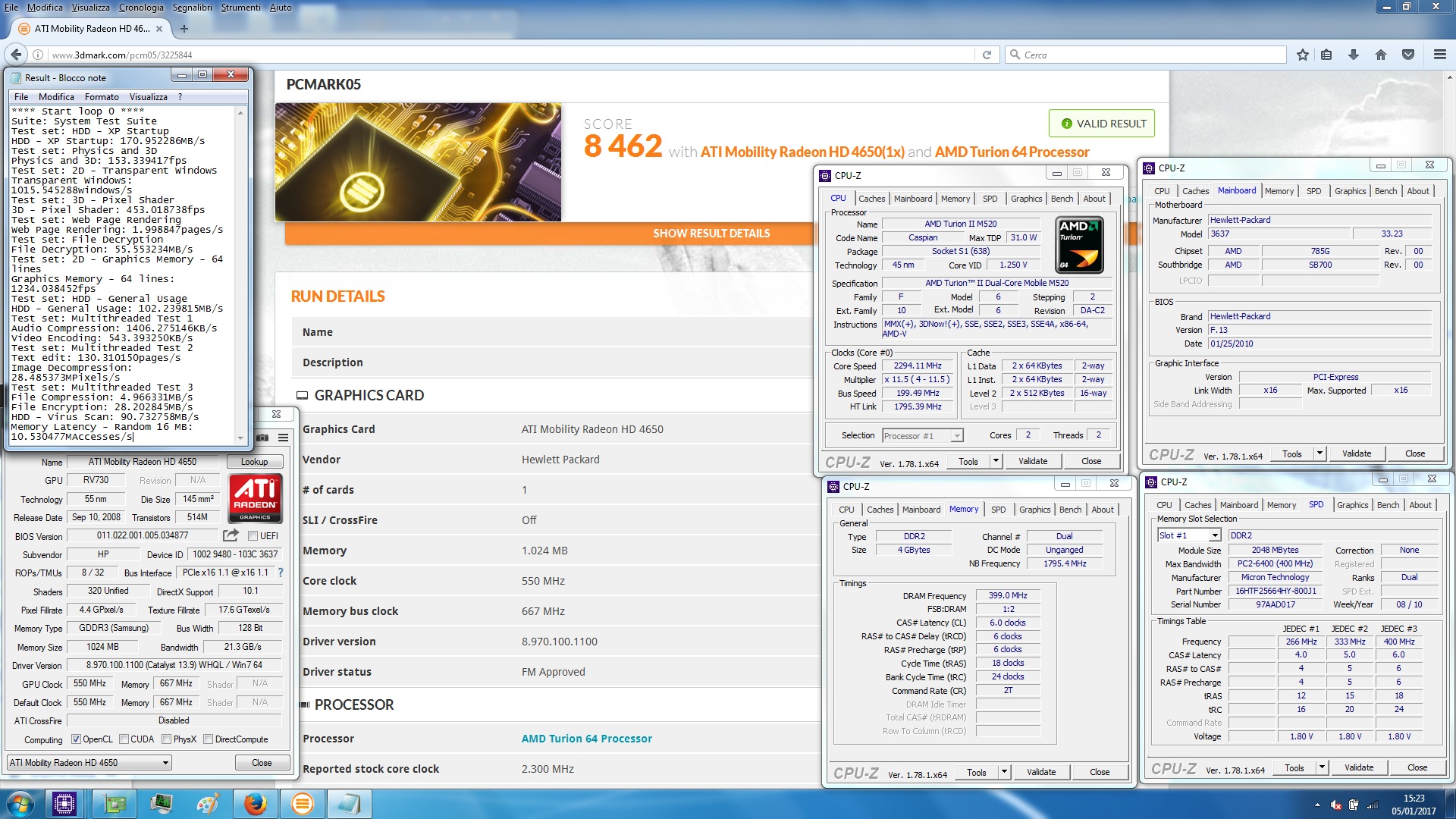Select About tab in CPU-Z SPD window

click(x=1420, y=505)
